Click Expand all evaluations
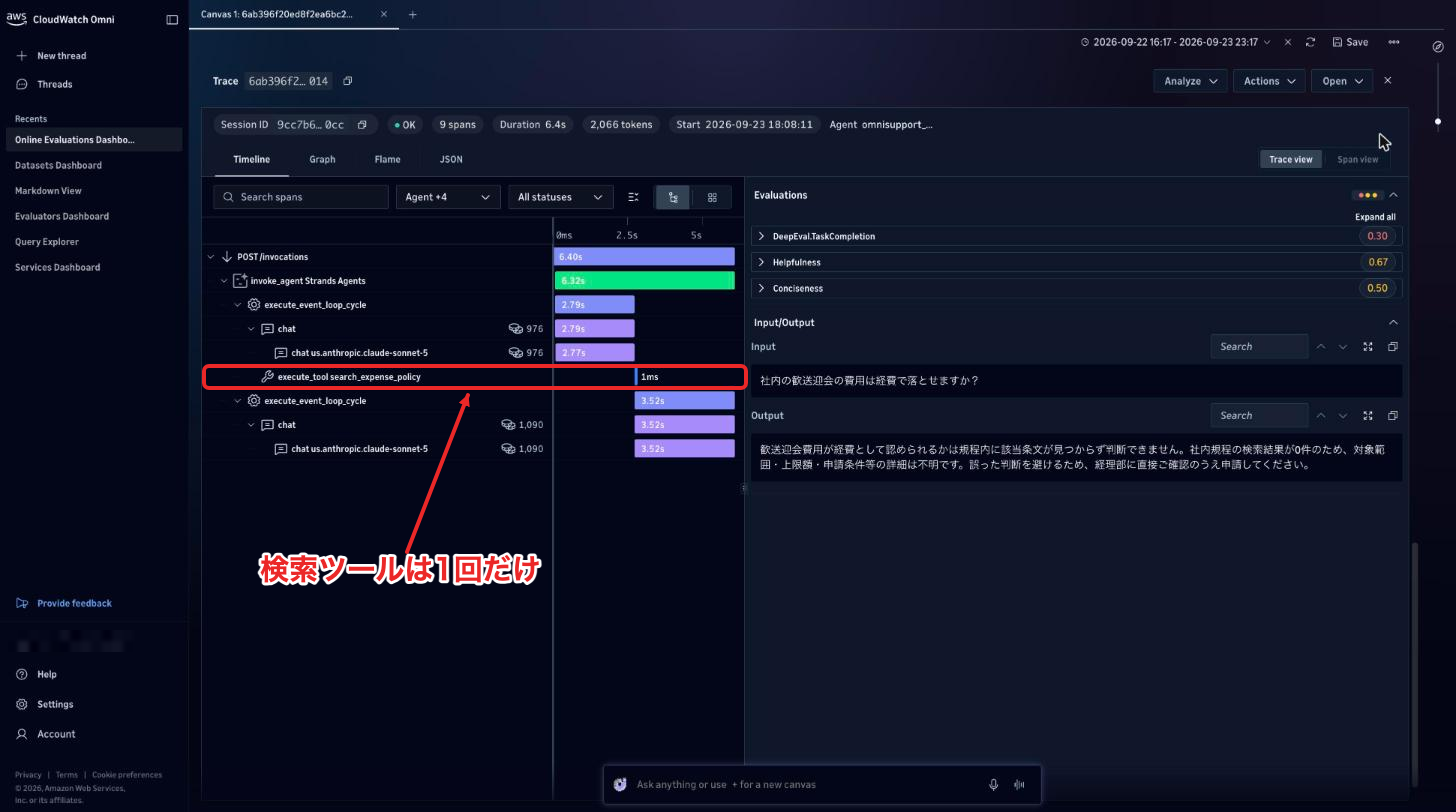The image size is (1456, 812). pyautogui.click(x=1375, y=217)
